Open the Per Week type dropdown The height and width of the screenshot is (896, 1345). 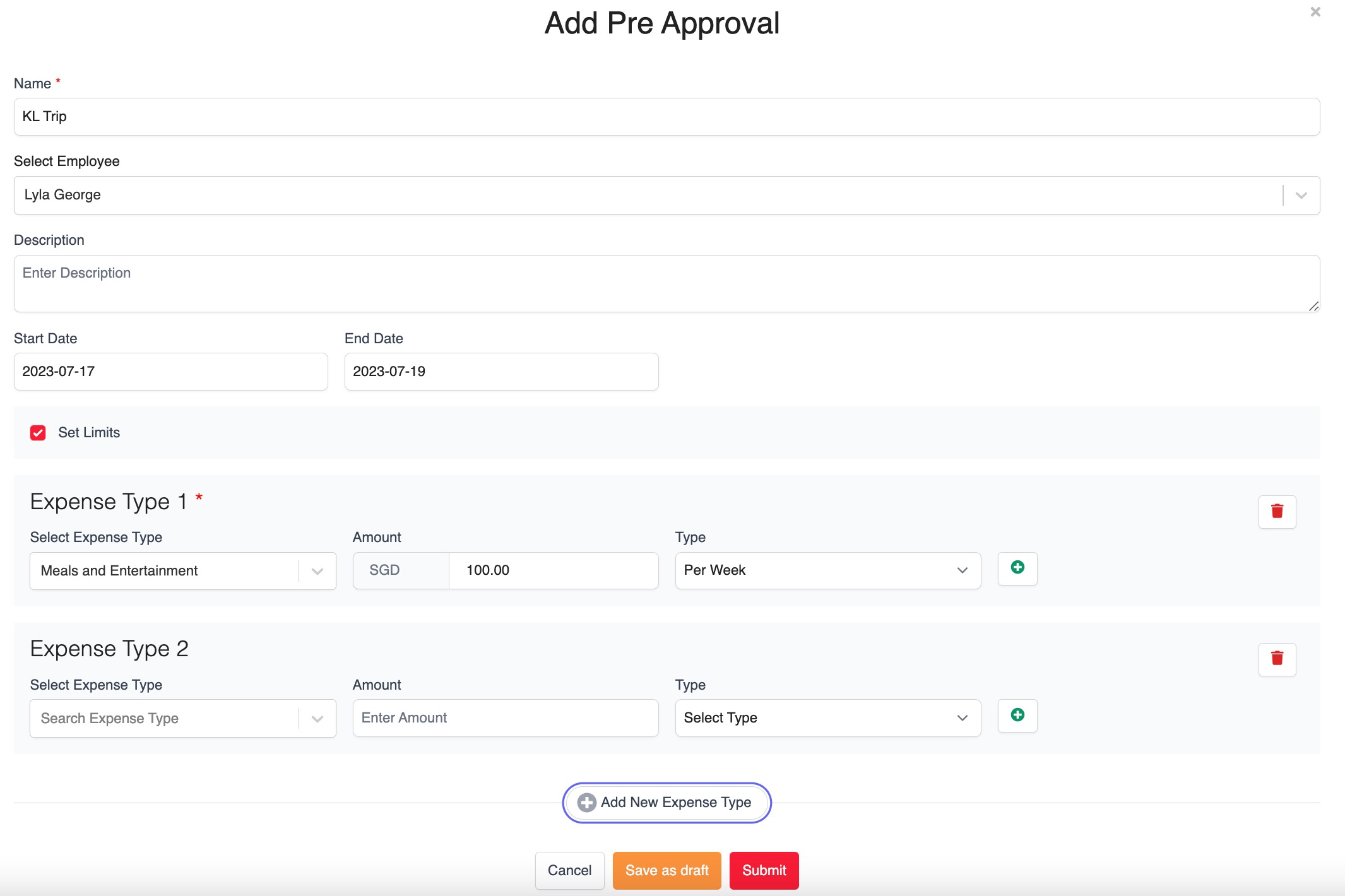click(827, 570)
